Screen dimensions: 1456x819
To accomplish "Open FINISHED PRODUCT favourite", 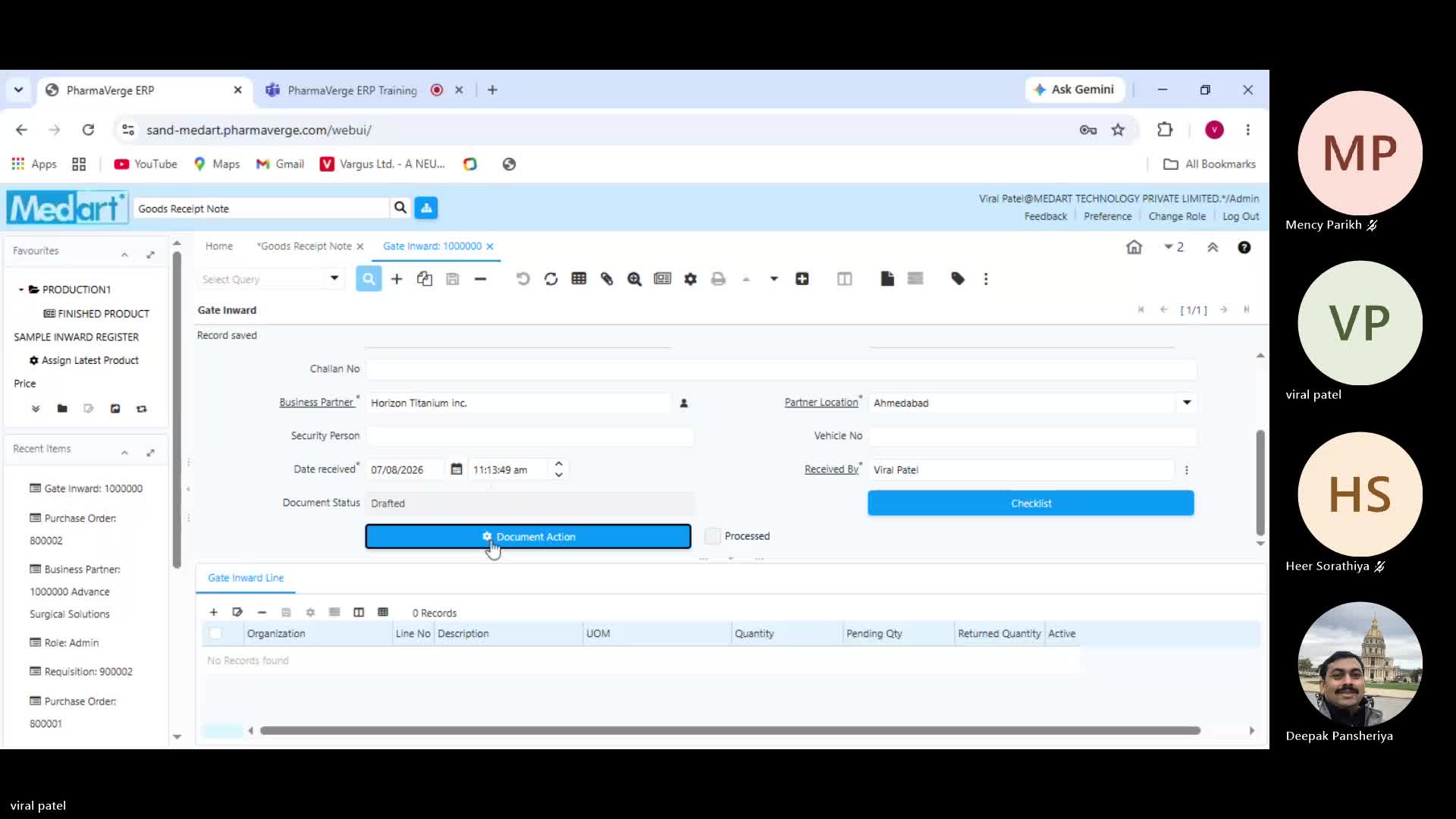I will (x=103, y=314).
